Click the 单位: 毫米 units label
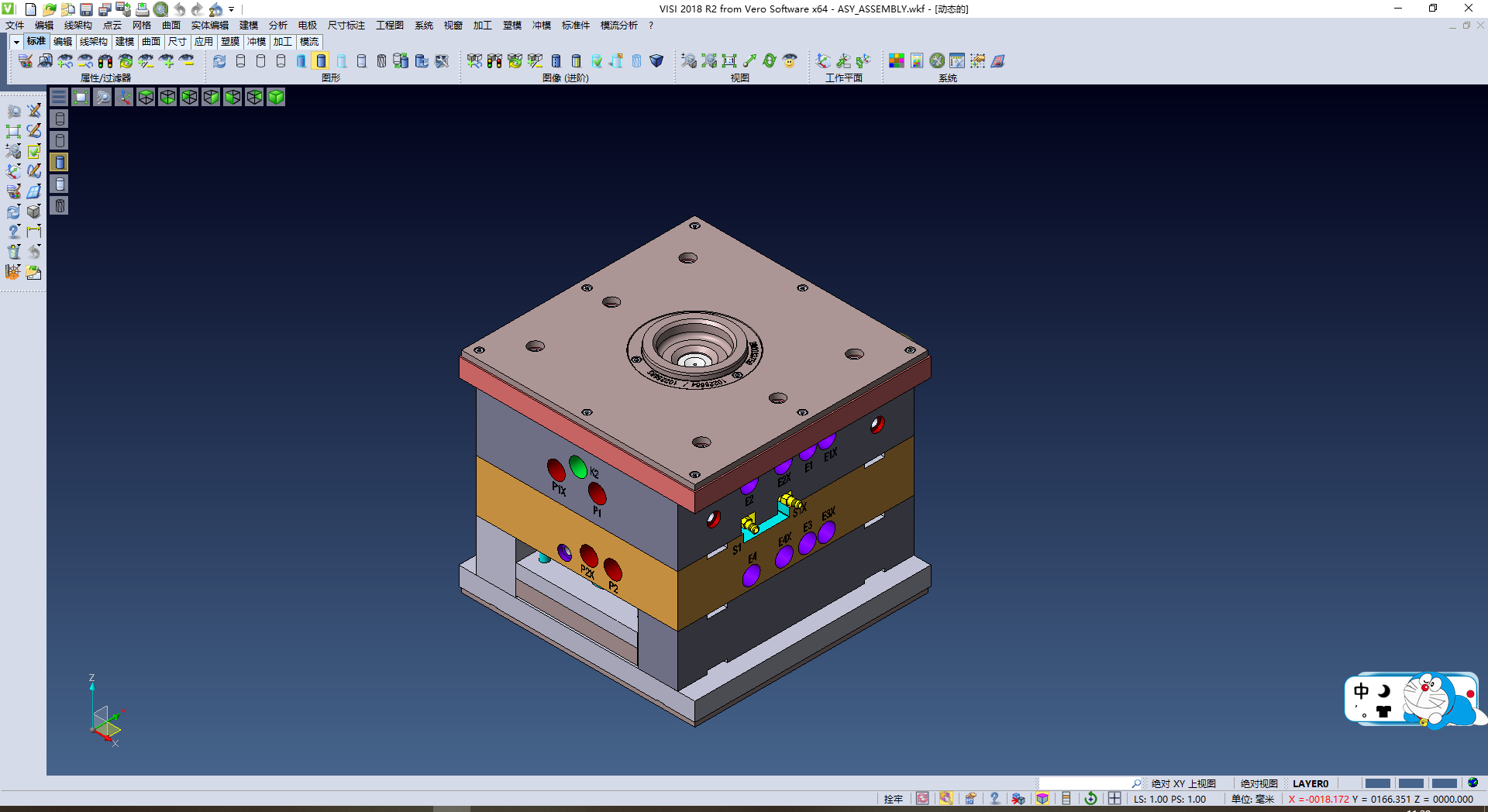The height and width of the screenshot is (812, 1488). pyautogui.click(x=1252, y=799)
